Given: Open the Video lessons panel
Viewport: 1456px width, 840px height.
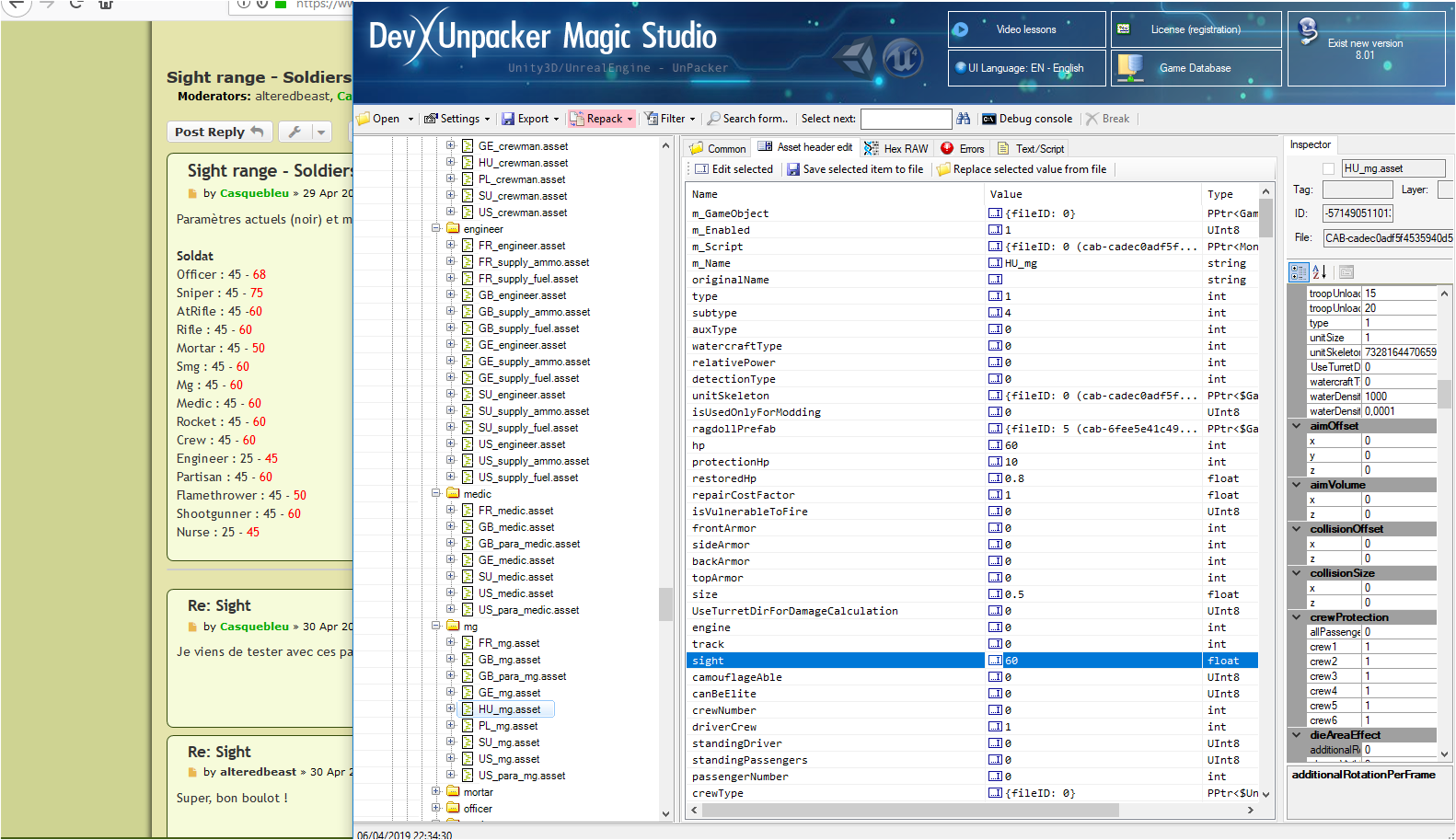Looking at the screenshot, I should [x=1026, y=29].
